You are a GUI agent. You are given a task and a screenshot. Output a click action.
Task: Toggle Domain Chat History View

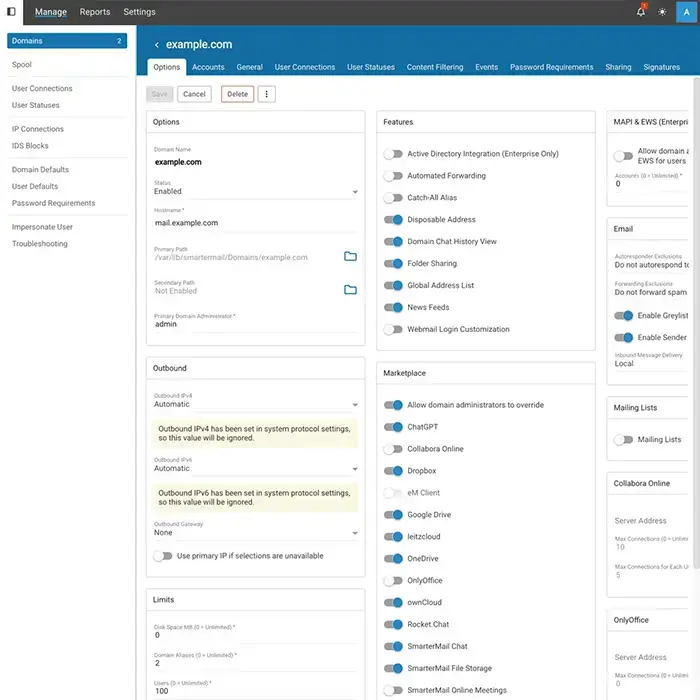tap(393, 242)
